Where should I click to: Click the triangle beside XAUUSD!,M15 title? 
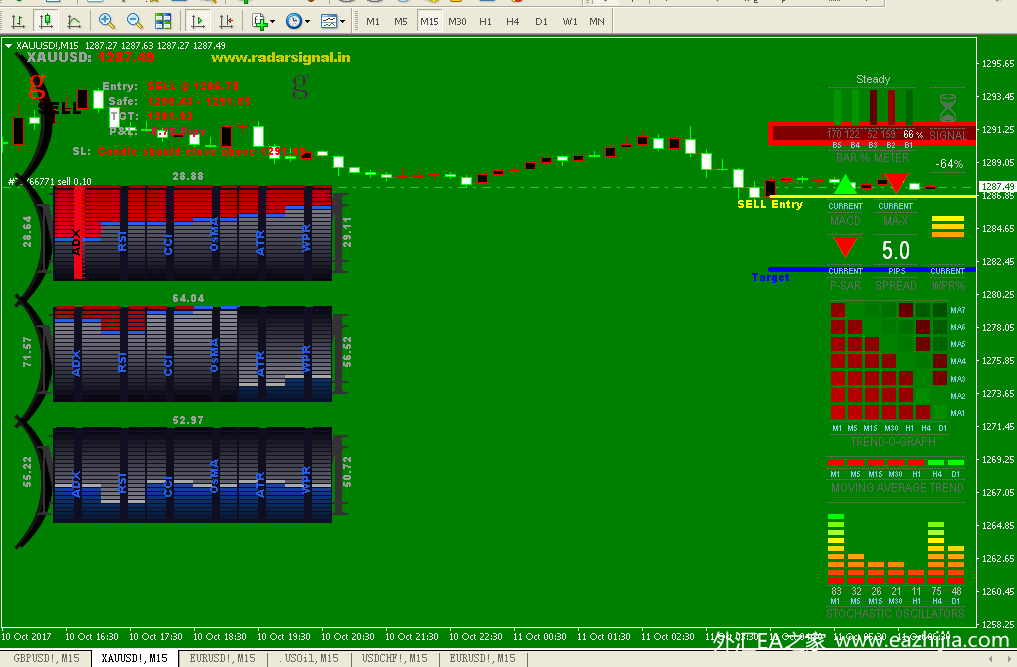[x=8, y=45]
